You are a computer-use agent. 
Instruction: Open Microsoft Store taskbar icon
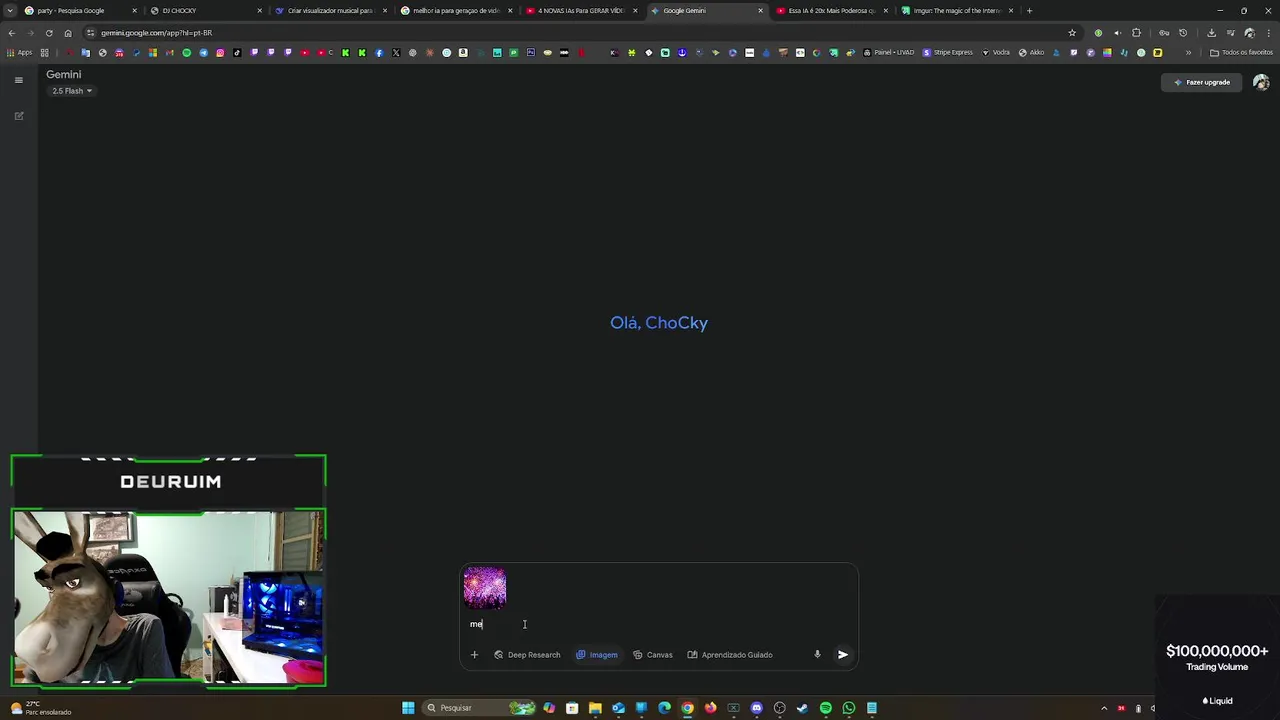(572, 708)
